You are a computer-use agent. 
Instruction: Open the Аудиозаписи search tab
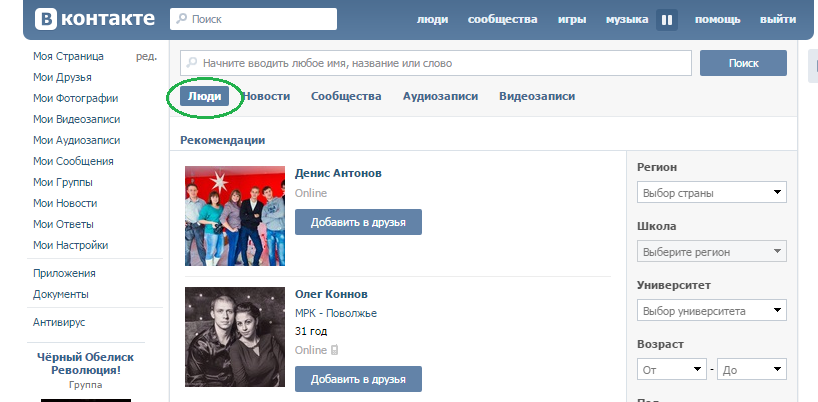pos(440,96)
